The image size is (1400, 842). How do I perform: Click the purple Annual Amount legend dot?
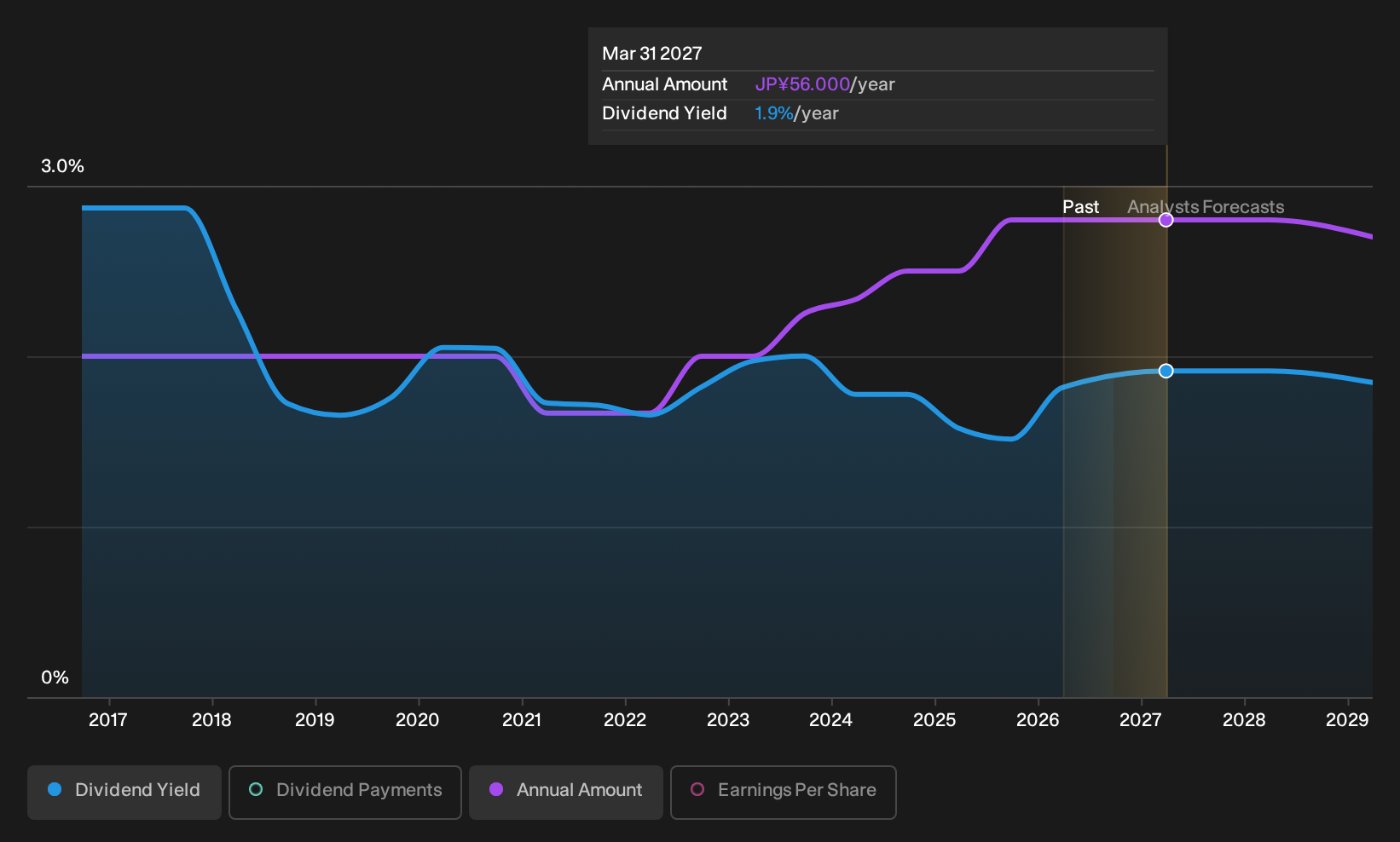tap(496, 789)
